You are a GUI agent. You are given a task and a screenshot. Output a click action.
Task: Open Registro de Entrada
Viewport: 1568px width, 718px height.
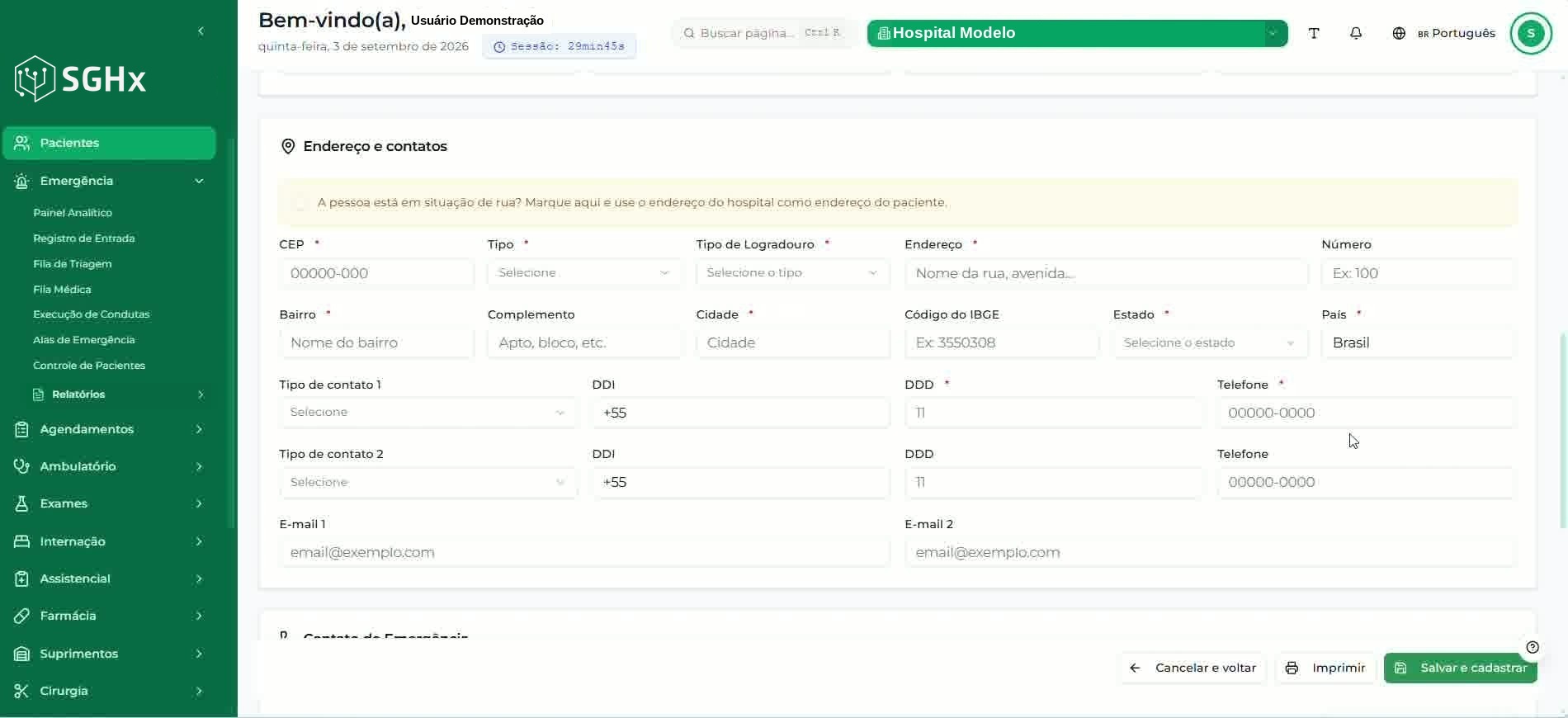coord(84,239)
